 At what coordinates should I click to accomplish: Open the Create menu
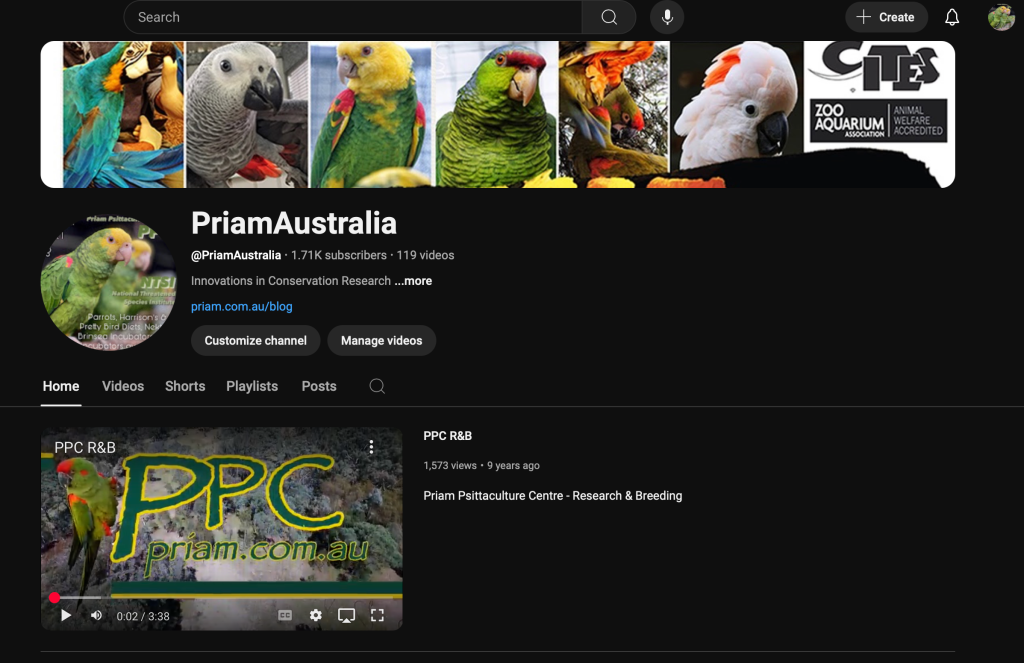pos(886,17)
